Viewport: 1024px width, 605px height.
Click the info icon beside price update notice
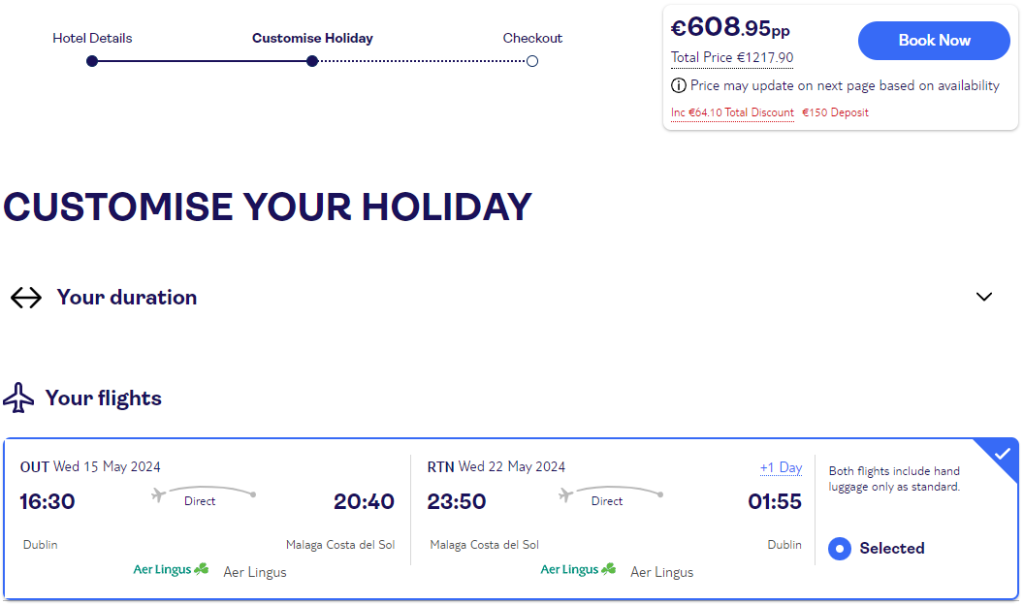click(679, 86)
